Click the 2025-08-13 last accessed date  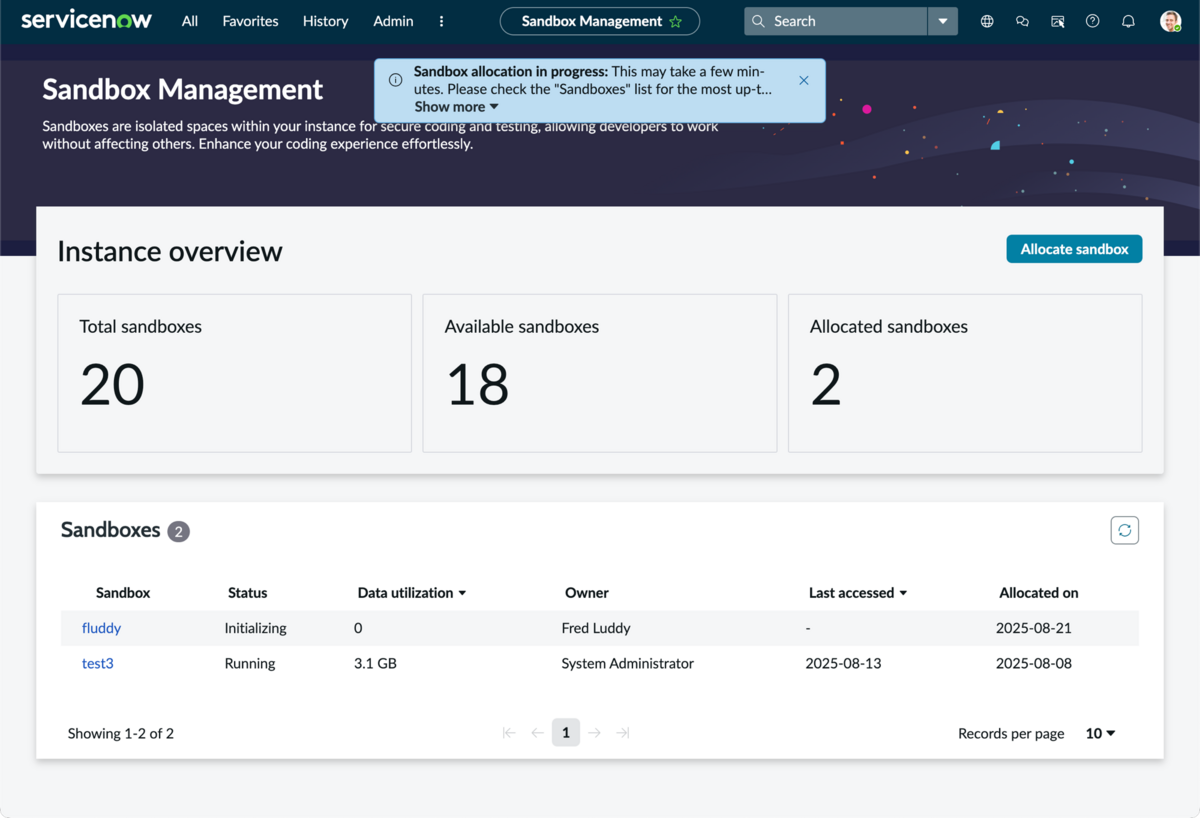(x=843, y=663)
